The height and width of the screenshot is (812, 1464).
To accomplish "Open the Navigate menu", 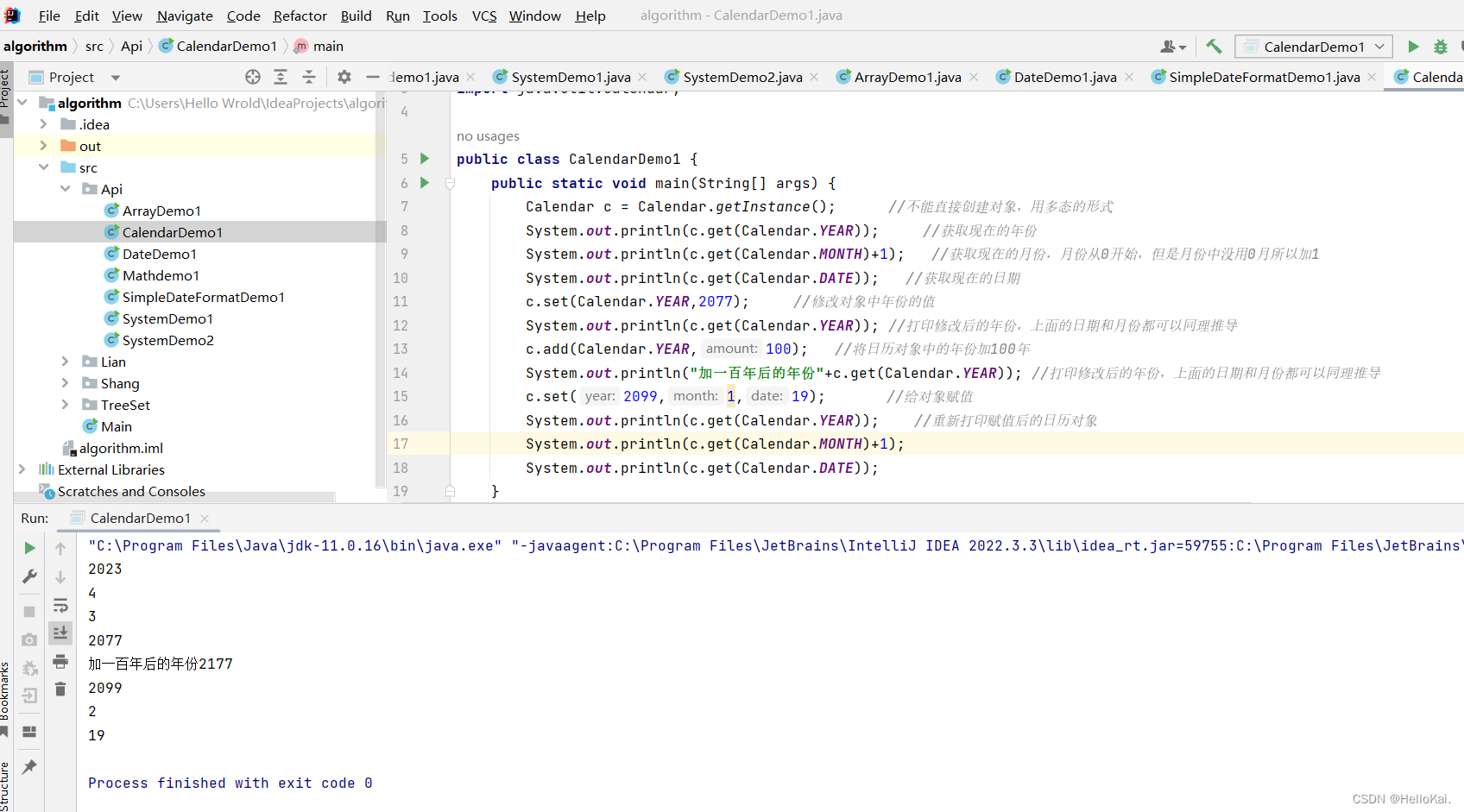I will 185,16.
